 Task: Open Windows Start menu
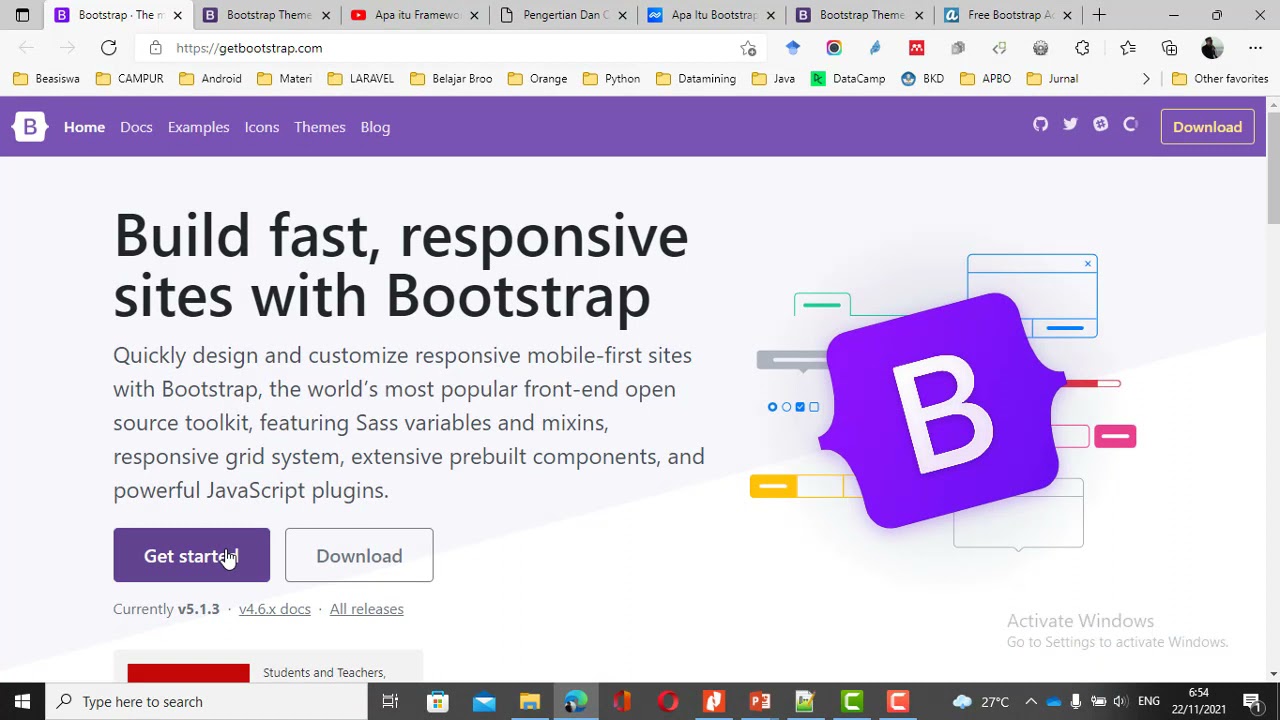click(22, 701)
